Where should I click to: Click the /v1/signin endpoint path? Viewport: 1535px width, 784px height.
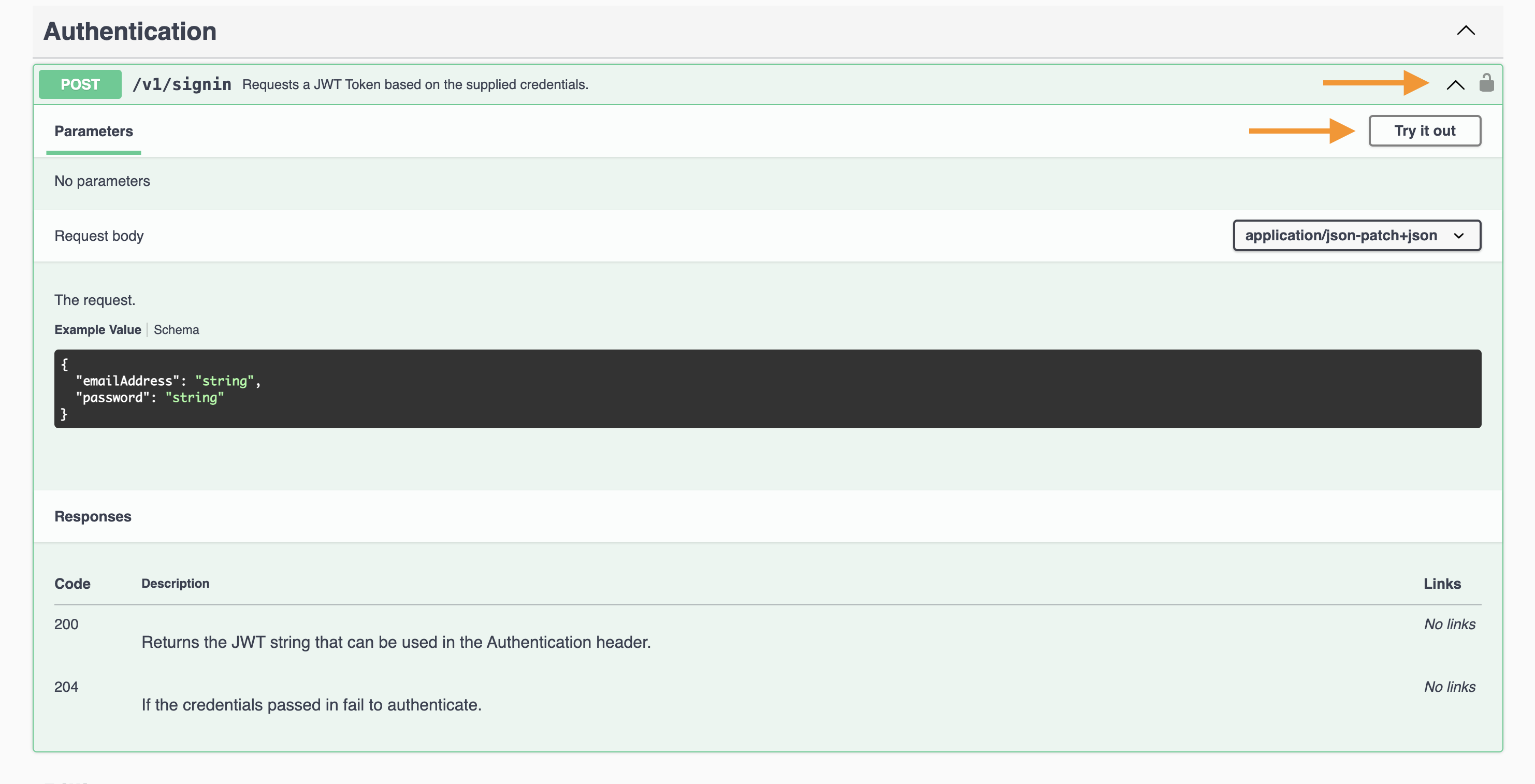[x=182, y=84]
